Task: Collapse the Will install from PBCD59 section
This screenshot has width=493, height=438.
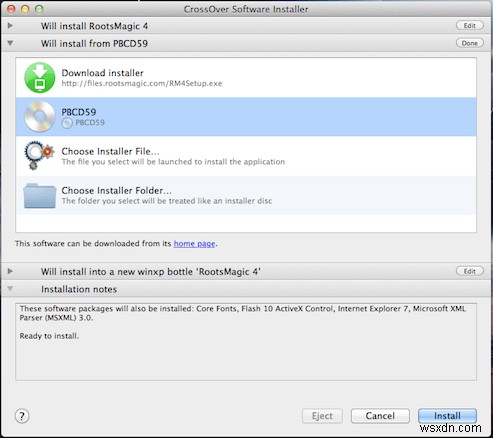Action: tap(10, 43)
